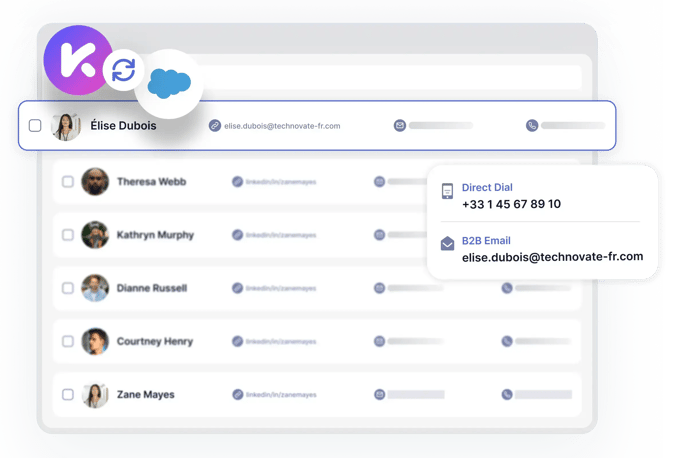Screen dimensions: 687x458
Task: Click link icon in Élise Dubois row
Action: coord(214,126)
